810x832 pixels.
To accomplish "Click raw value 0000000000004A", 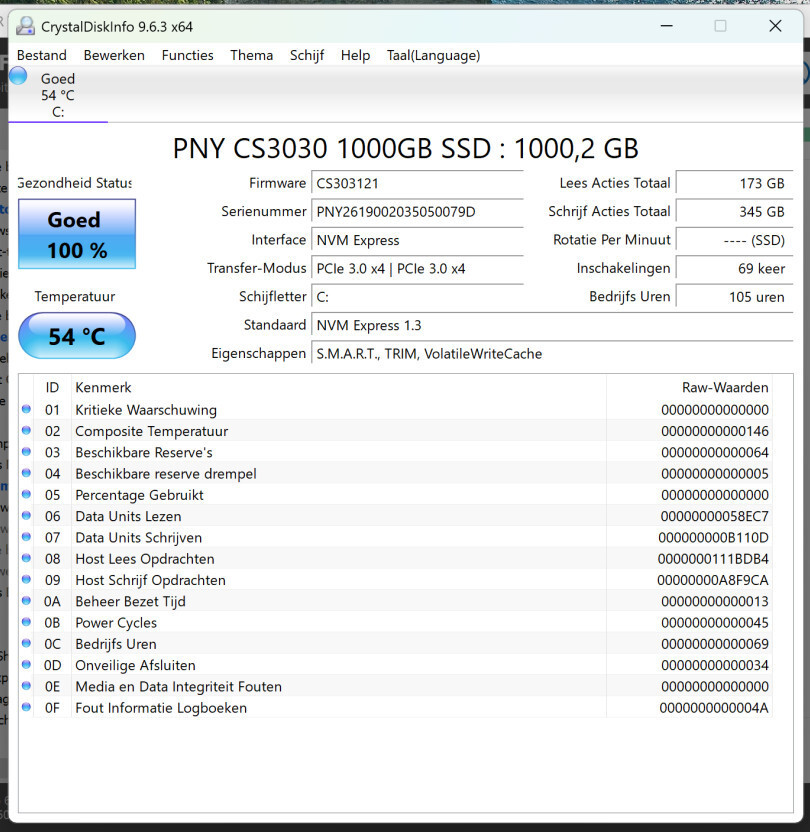I will [x=714, y=708].
